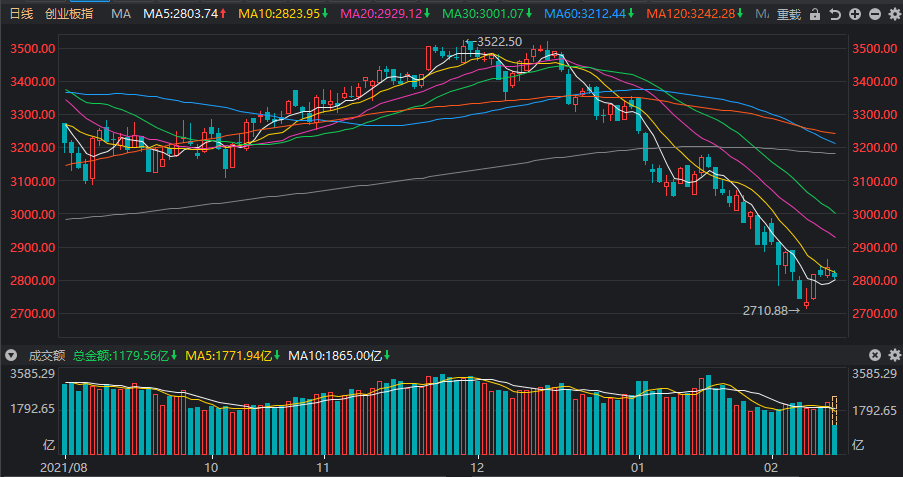
Task: Select the 日线 period tab
Action: (21, 15)
